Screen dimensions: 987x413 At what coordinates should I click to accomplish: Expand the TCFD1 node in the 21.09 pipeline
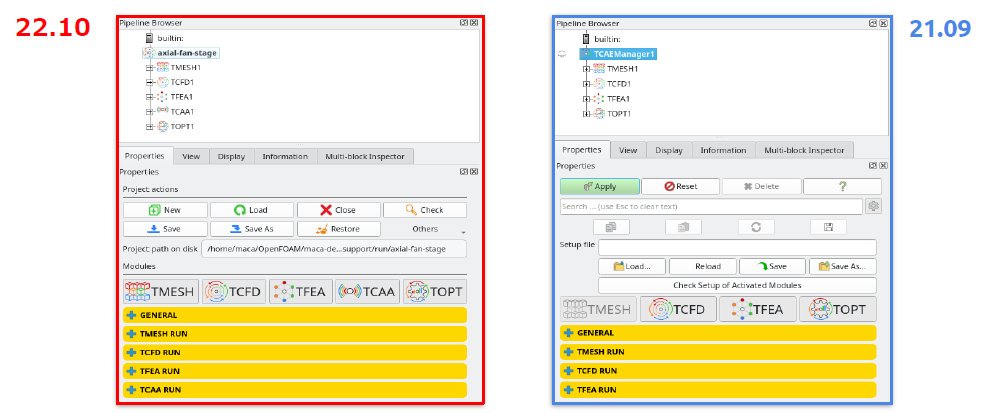coord(587,84)
